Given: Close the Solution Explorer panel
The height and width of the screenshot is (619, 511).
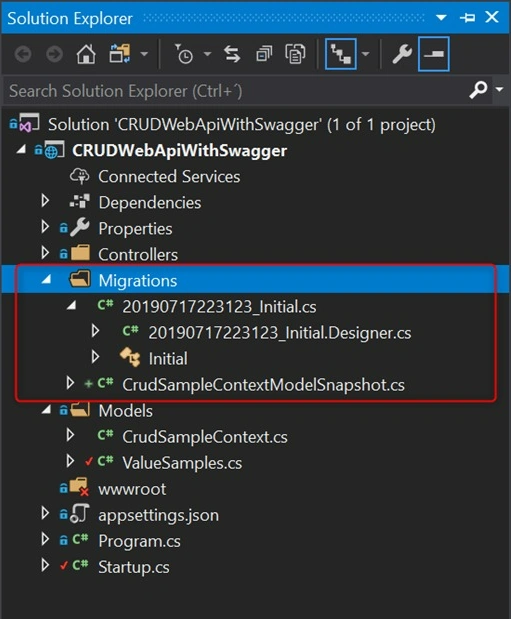Looking at the screenshot, I should pyautogui.click(x=492, y=17).
